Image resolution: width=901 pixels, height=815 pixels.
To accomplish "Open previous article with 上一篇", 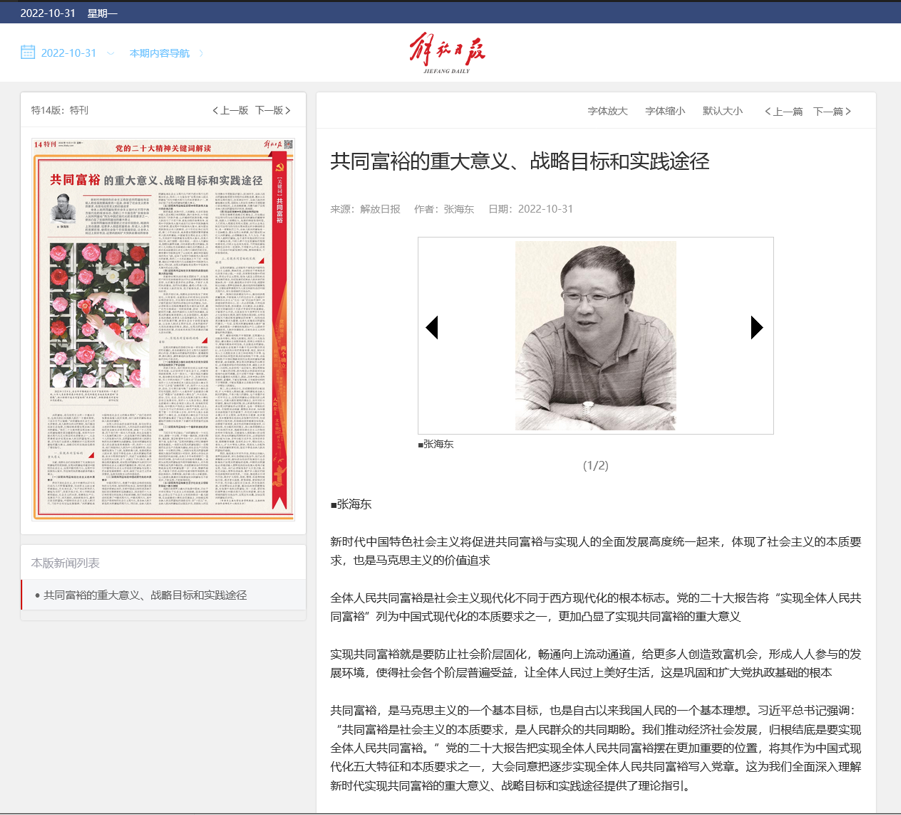I will click(x=783, y=111).
